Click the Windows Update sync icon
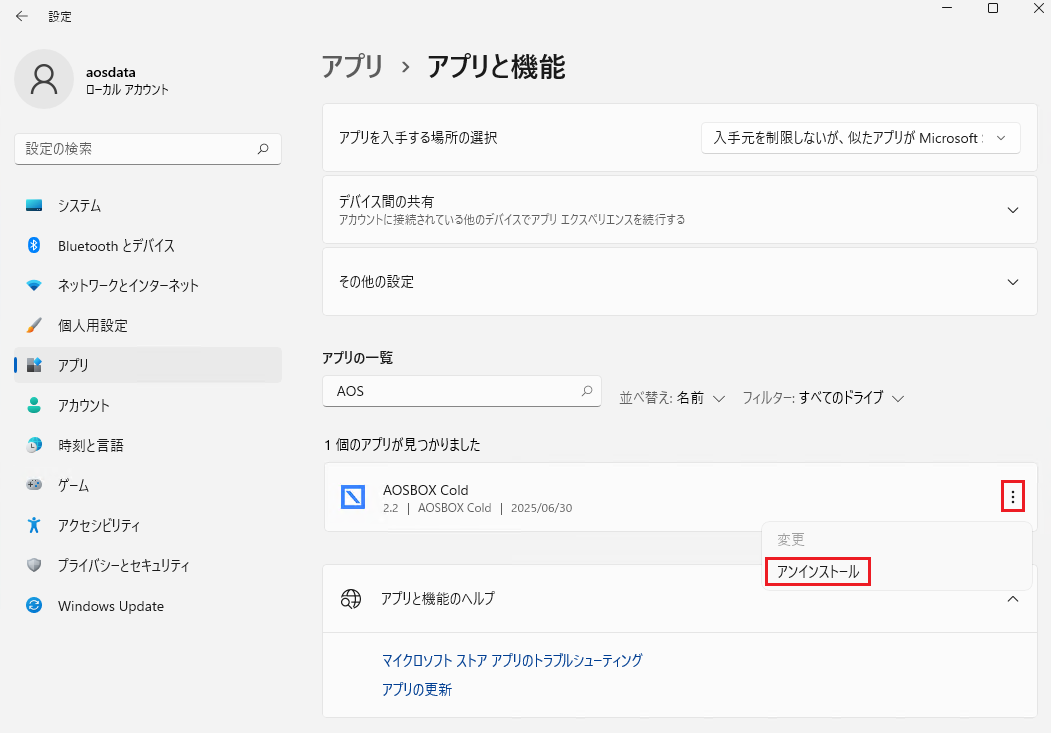 [x=34, y=606]
